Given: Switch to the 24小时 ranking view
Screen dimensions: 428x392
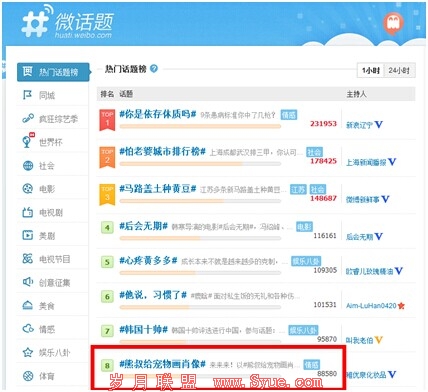Looking at the screenshot, I should coord(399,71).
